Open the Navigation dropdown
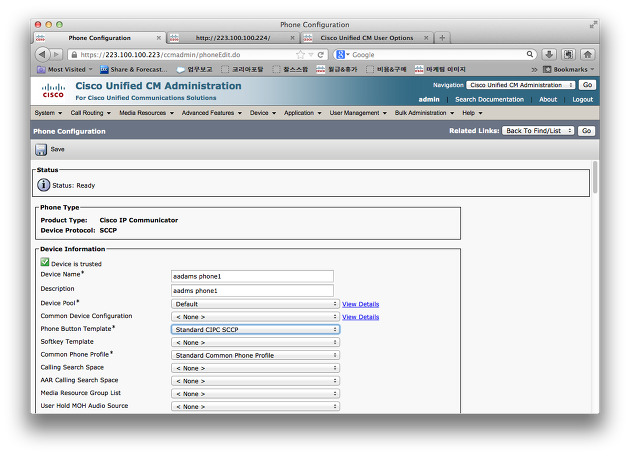The image size is (630, 456). point(521,85)
